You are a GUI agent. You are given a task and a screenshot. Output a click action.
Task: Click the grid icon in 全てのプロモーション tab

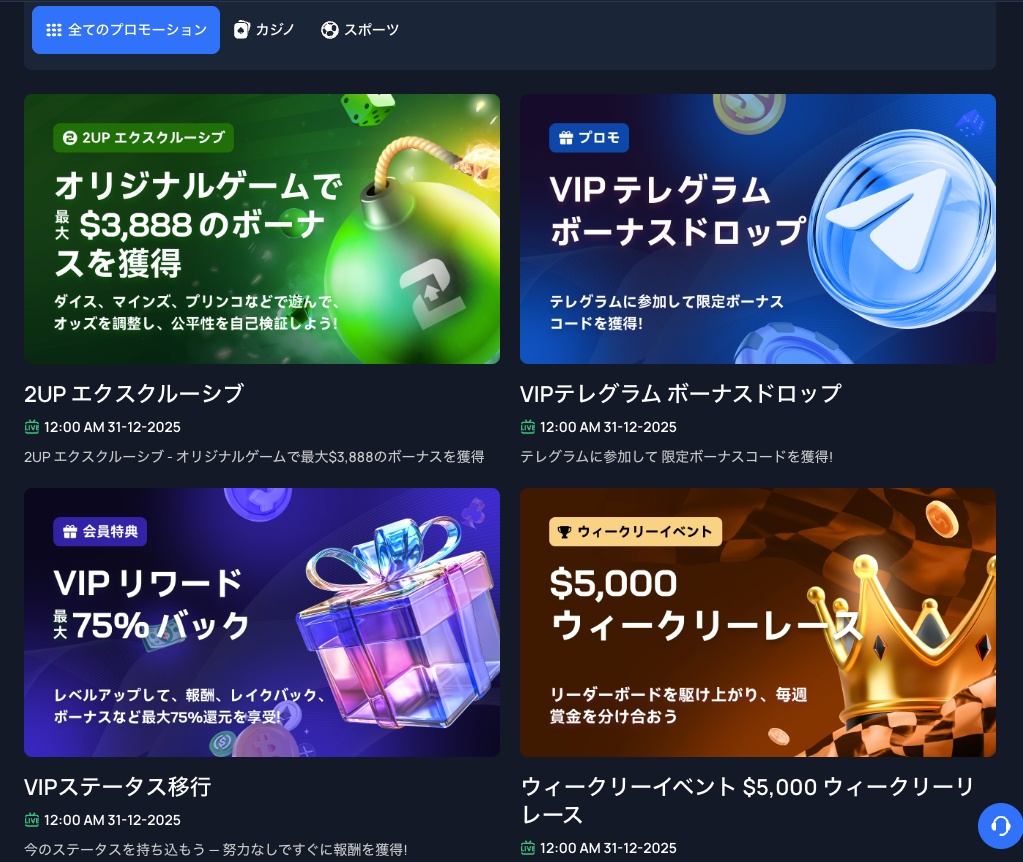coord(54,30)
